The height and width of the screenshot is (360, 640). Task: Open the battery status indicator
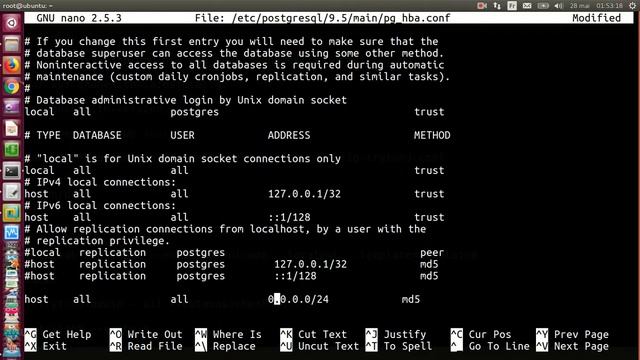(x=543, y=6)
